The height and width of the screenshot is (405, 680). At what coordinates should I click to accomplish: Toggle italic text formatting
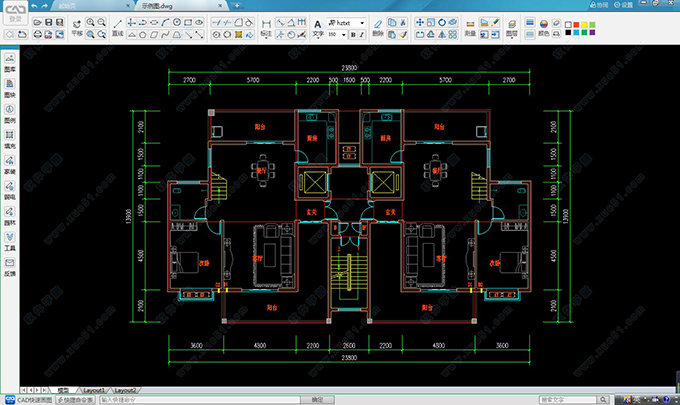(362, 34)
